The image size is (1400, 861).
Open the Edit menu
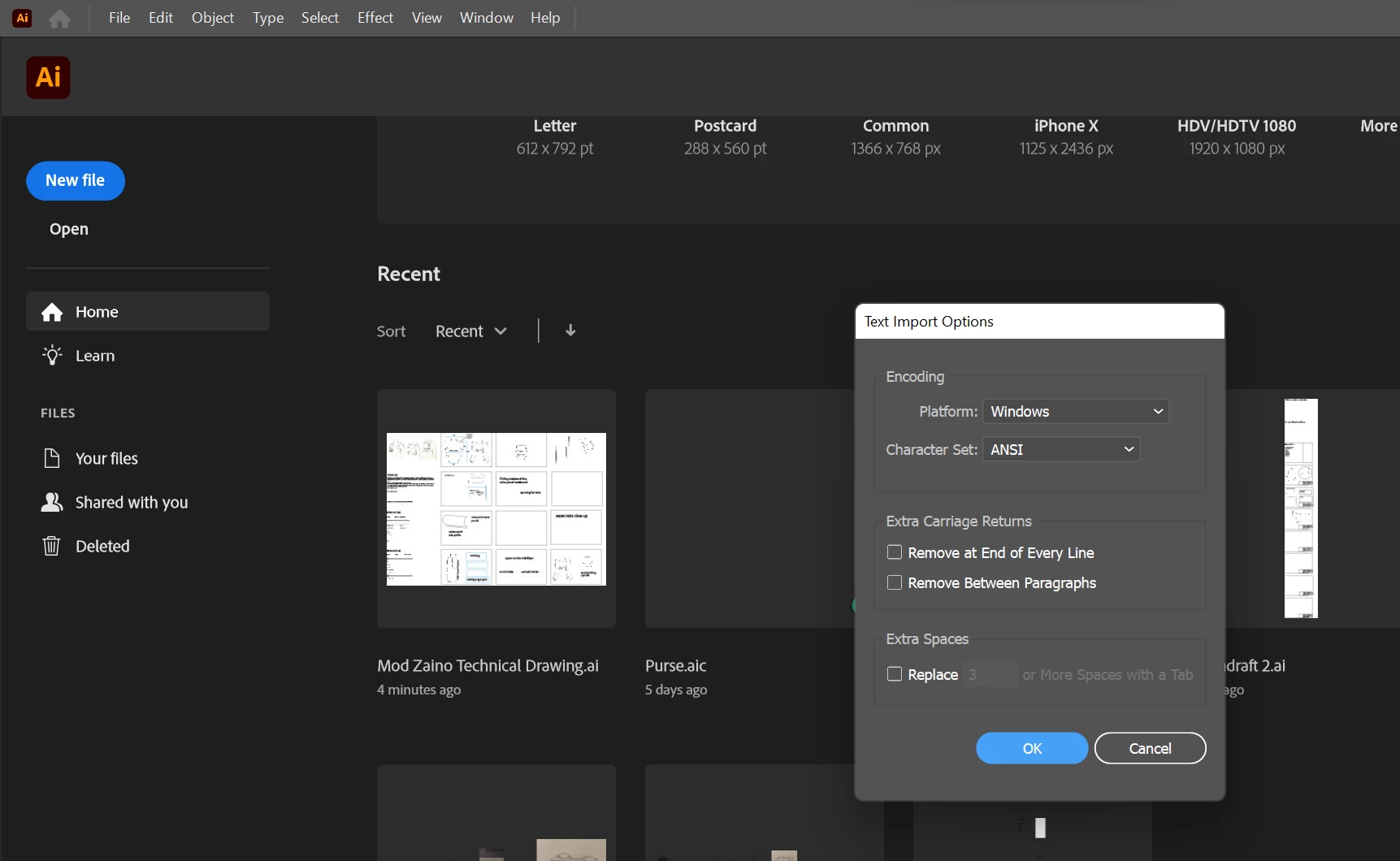161,18
